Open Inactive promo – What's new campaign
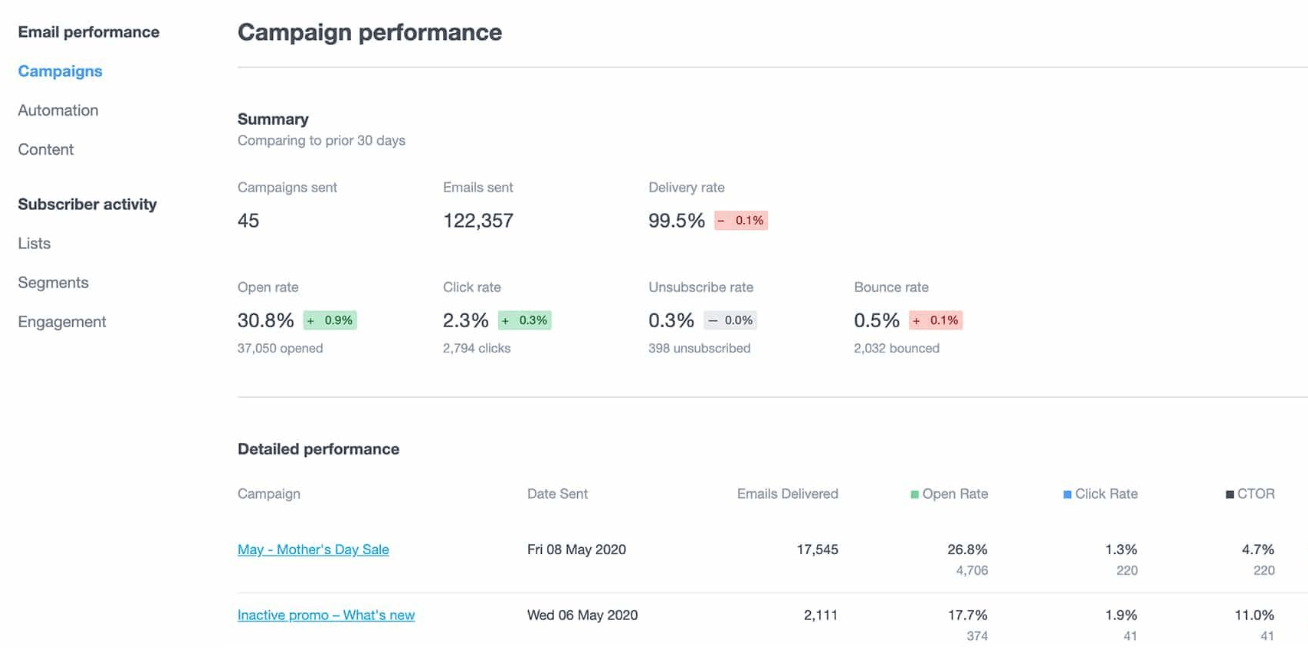Image resolution: width=1308 pixels, height=648 pixels. pyautogui.click(x=326, y=615)
